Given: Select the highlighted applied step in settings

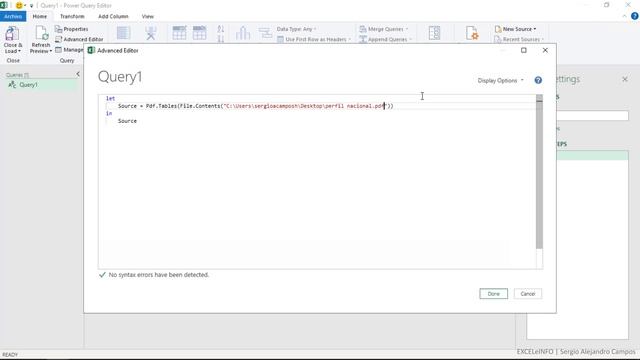Looking at the screenshot, I should click(x=593, y=155).
